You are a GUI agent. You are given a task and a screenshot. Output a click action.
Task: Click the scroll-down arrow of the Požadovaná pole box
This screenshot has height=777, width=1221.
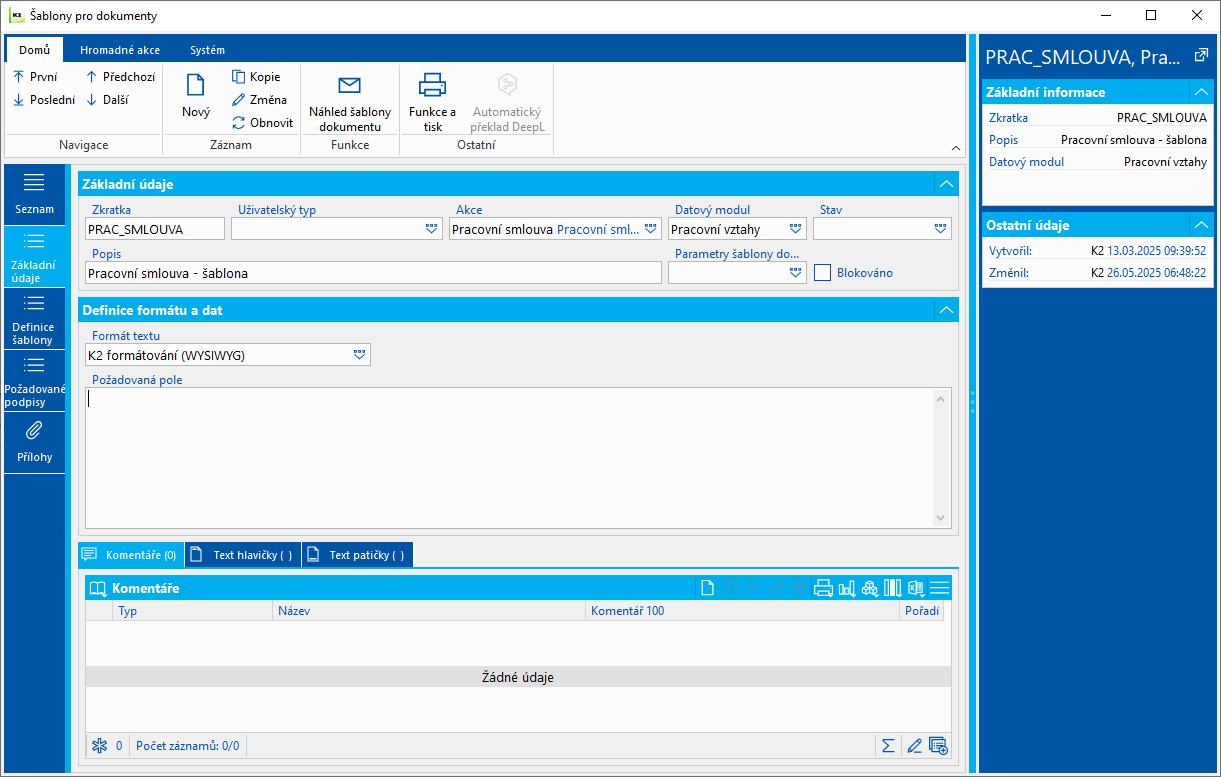941,518
